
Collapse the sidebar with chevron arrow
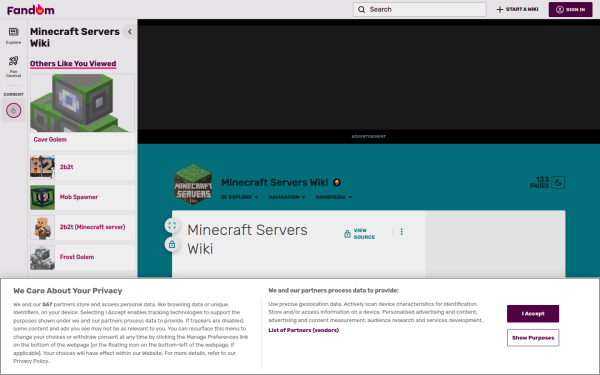point(130,32)
